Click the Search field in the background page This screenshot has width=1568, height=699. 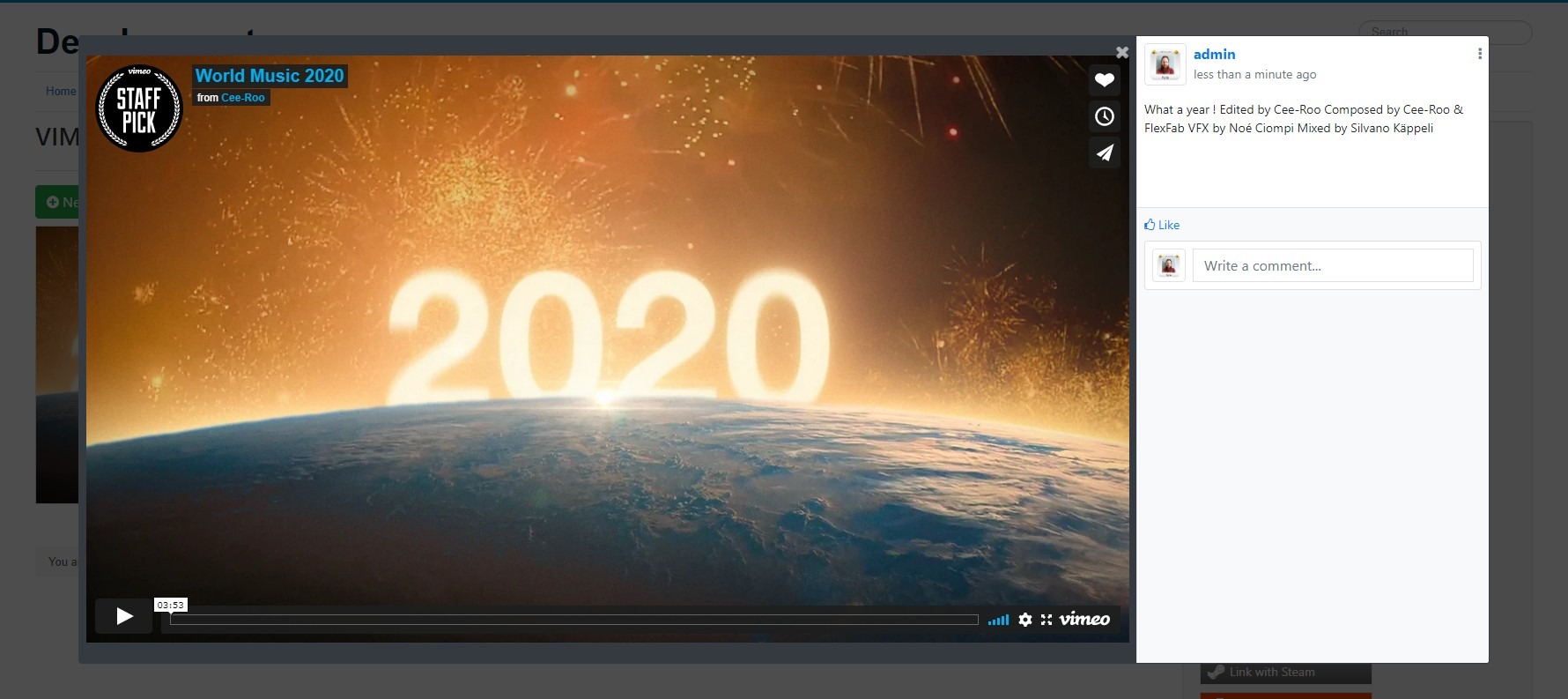click(1445, 32)
